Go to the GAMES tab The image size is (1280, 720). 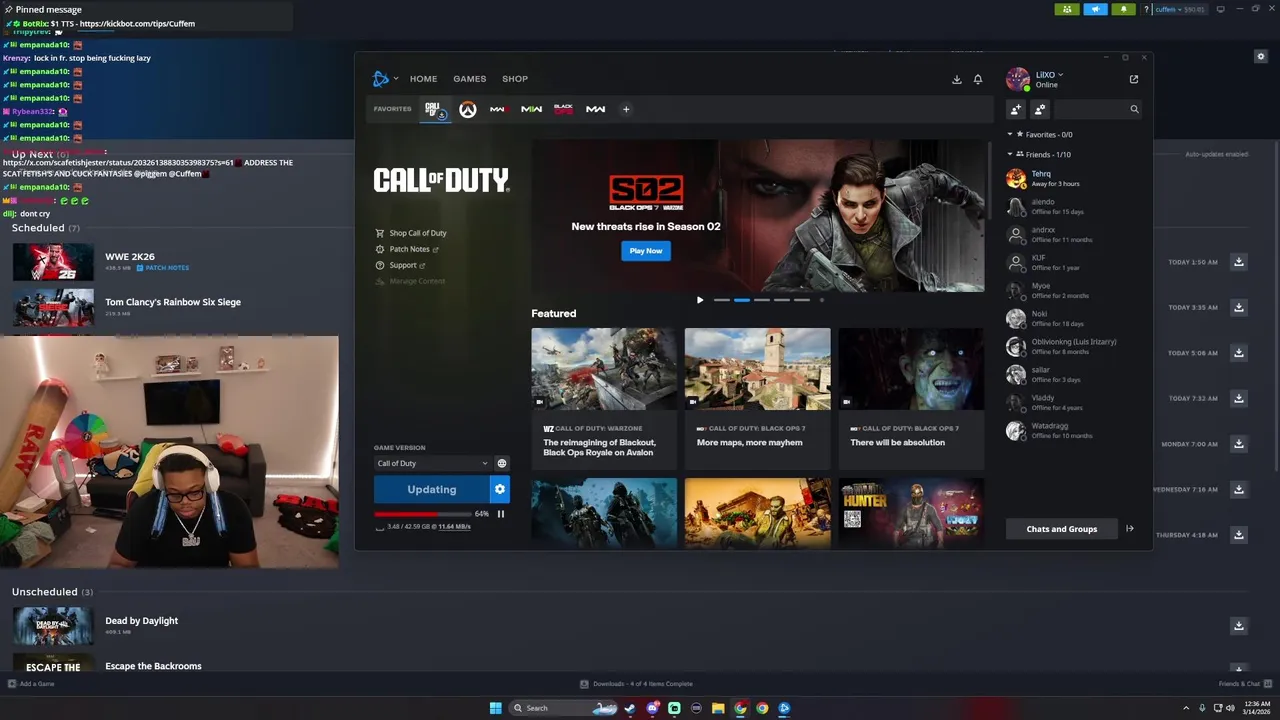point(469,79)
